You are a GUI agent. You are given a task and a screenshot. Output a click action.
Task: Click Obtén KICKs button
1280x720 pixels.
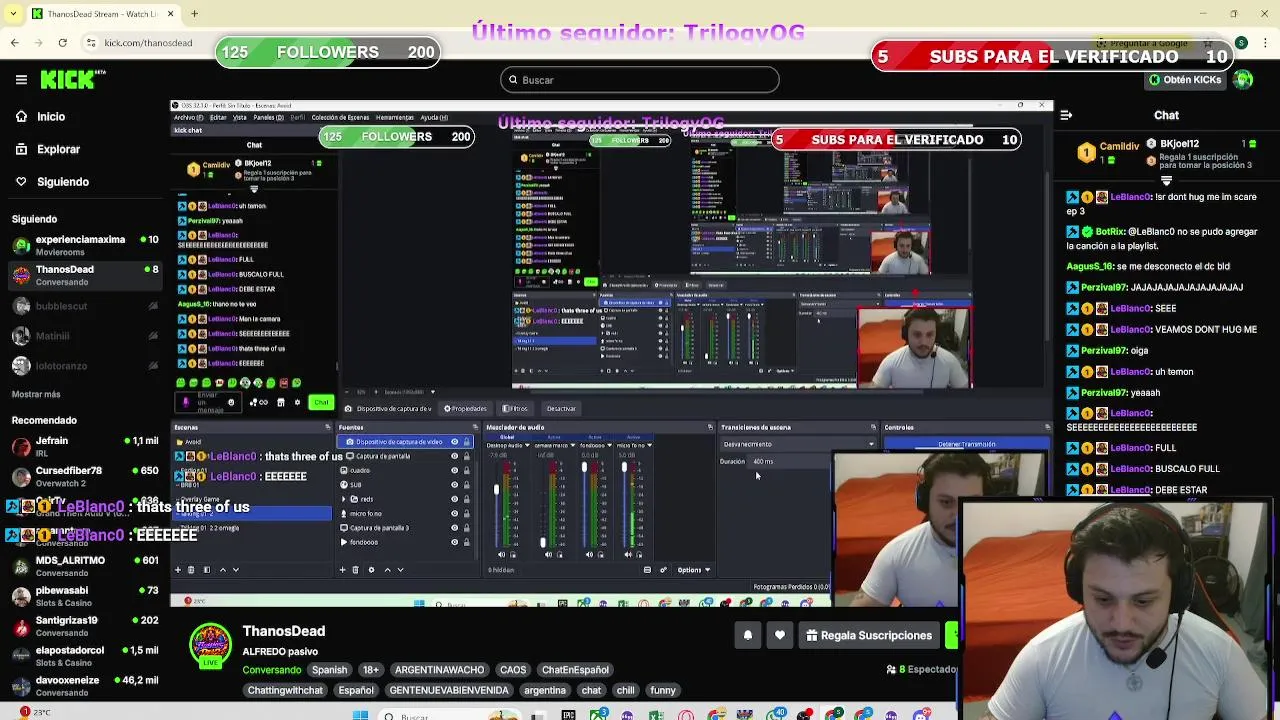1185,80
